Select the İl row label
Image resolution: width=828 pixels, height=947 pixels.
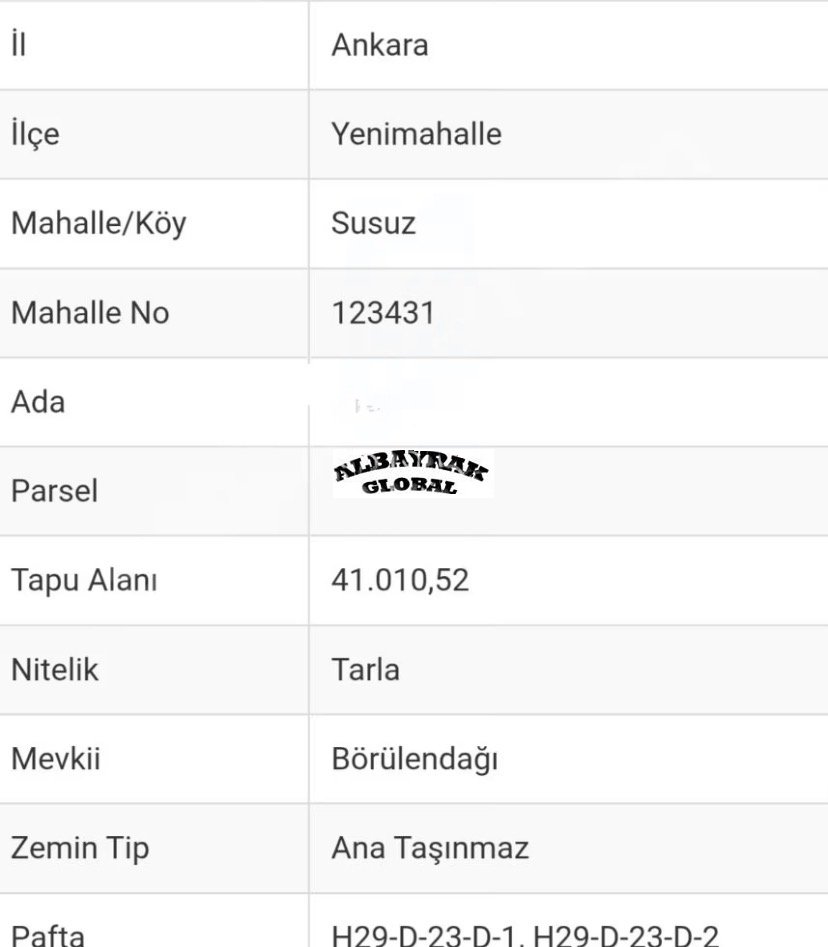[x=18, y=45]
